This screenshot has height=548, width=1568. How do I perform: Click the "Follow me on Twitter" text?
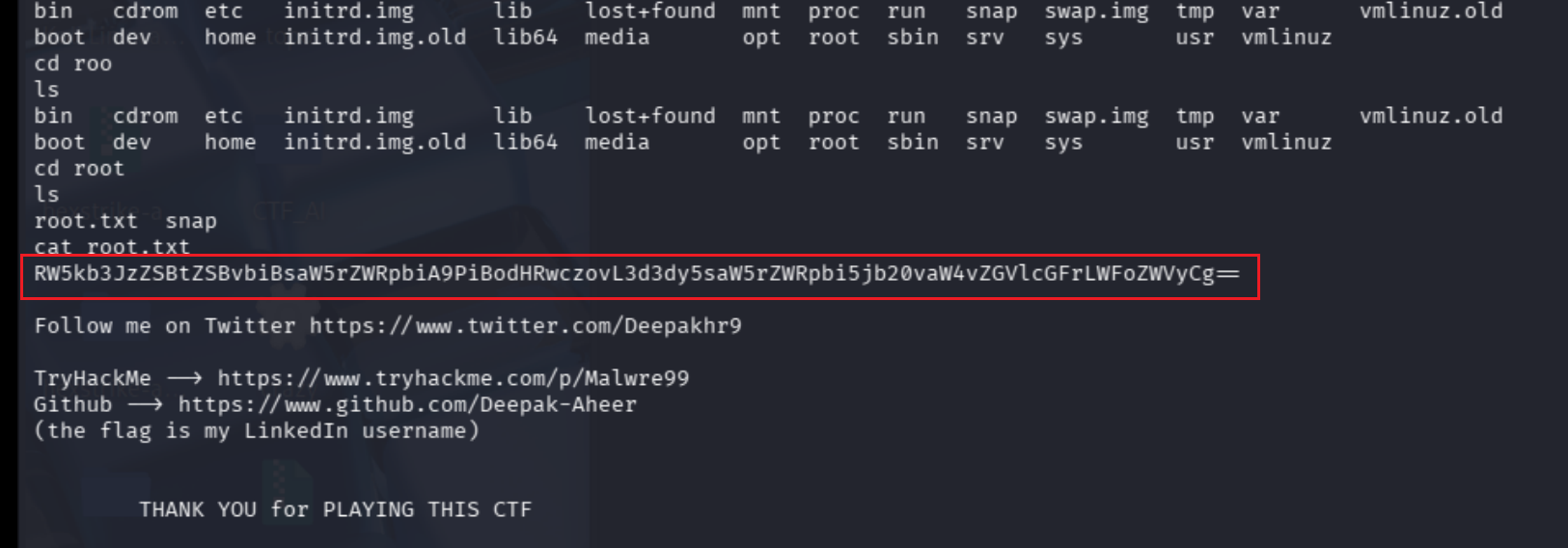165,326
